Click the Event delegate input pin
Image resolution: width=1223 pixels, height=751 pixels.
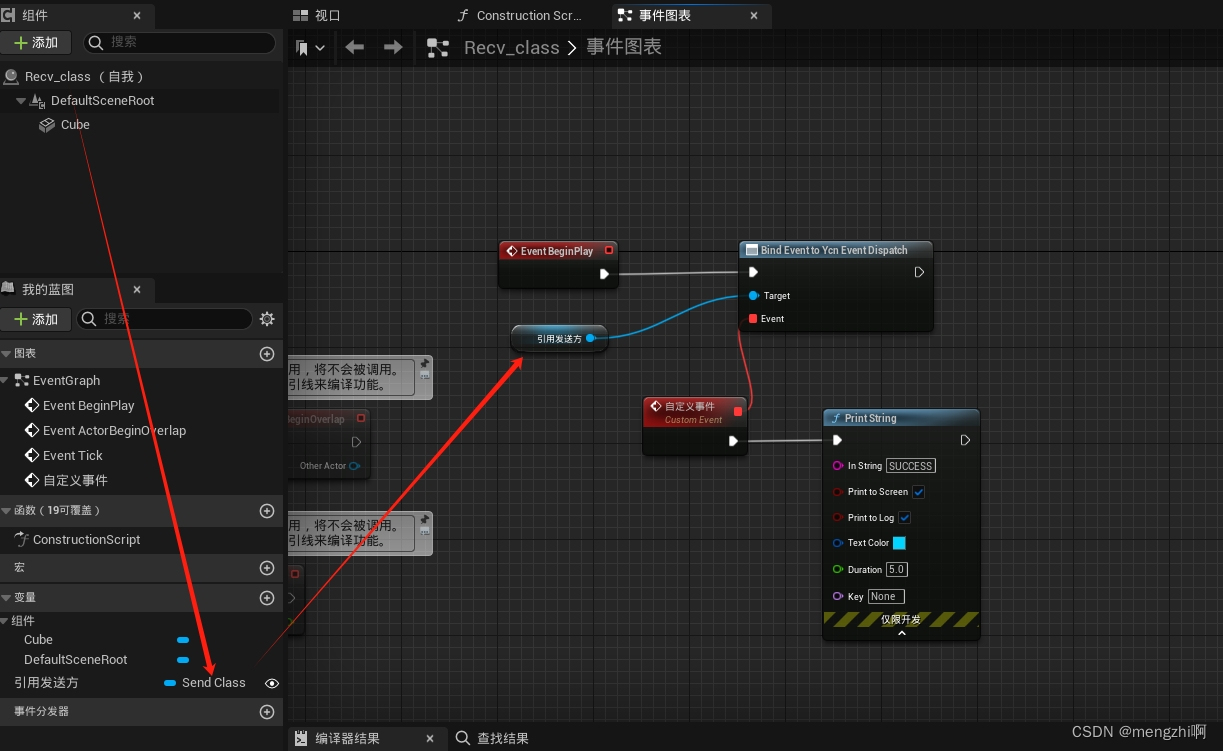pos(753,319)
